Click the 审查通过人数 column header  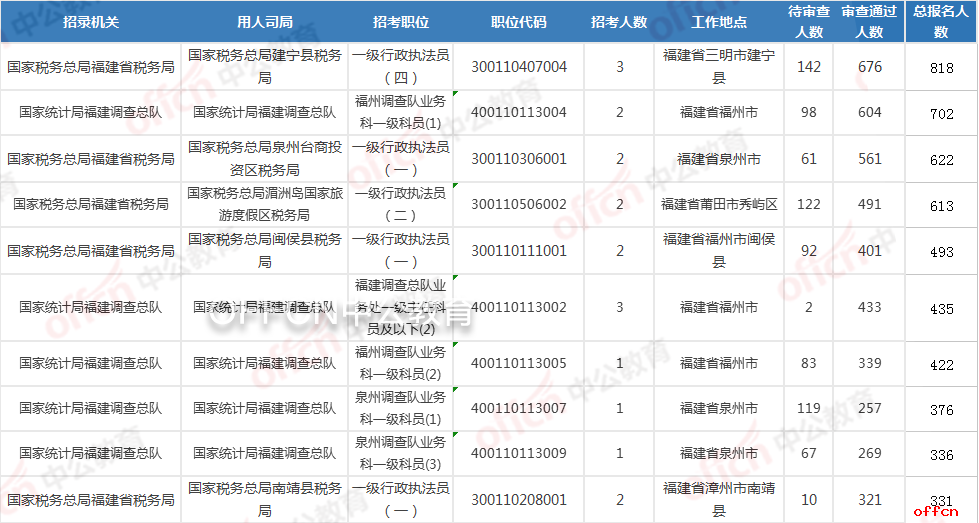(869, 22)
